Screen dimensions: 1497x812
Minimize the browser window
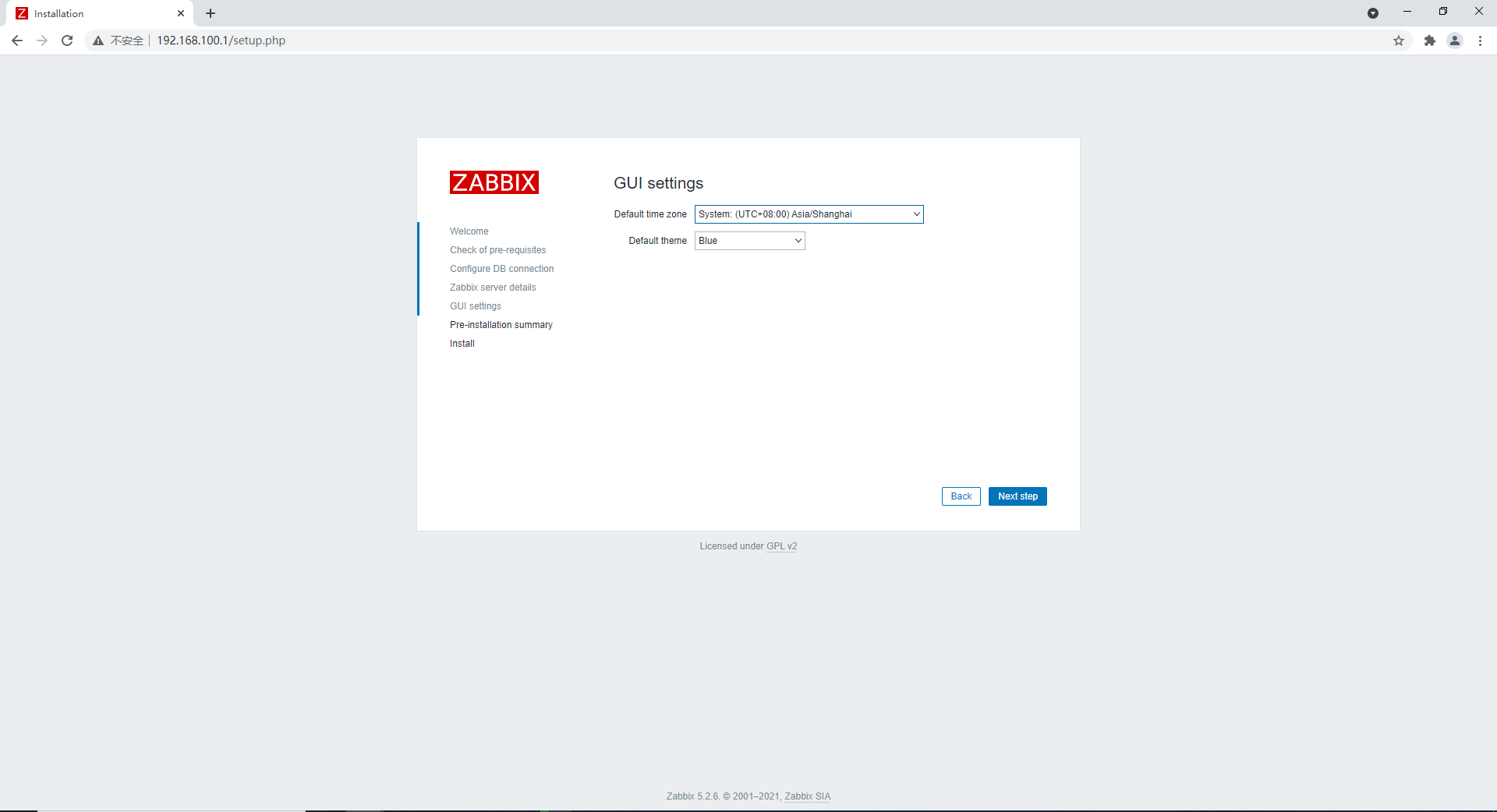click(x=1407, y=12)
